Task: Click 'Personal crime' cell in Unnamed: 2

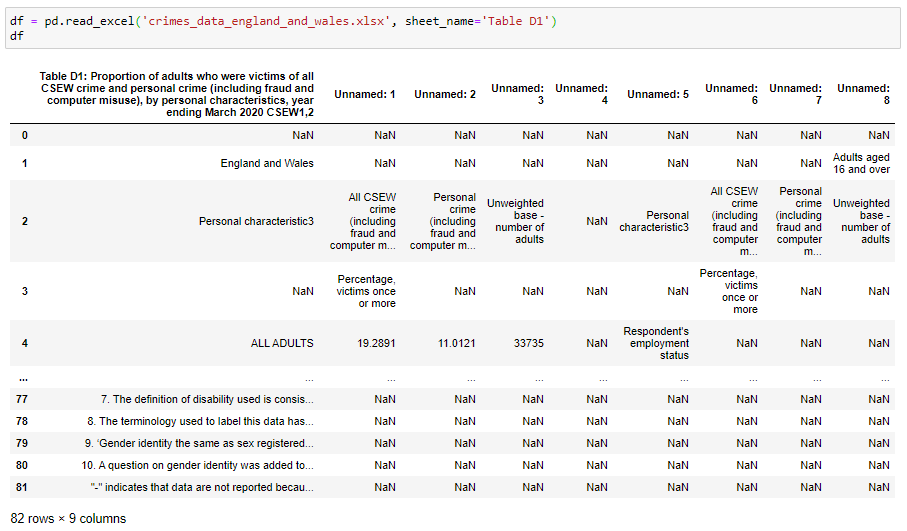Action: (x=443, y=222)
